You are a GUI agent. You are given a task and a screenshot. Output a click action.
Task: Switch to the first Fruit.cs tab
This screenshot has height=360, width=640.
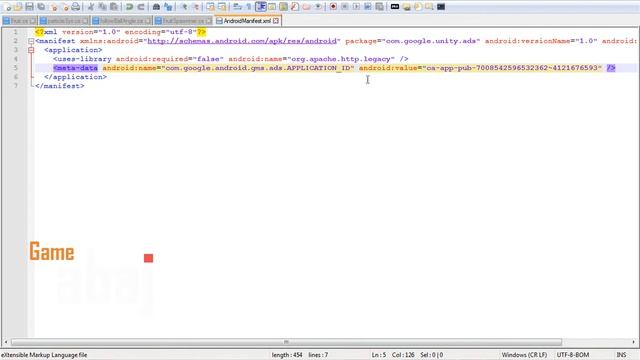click(x=19, y=20)
